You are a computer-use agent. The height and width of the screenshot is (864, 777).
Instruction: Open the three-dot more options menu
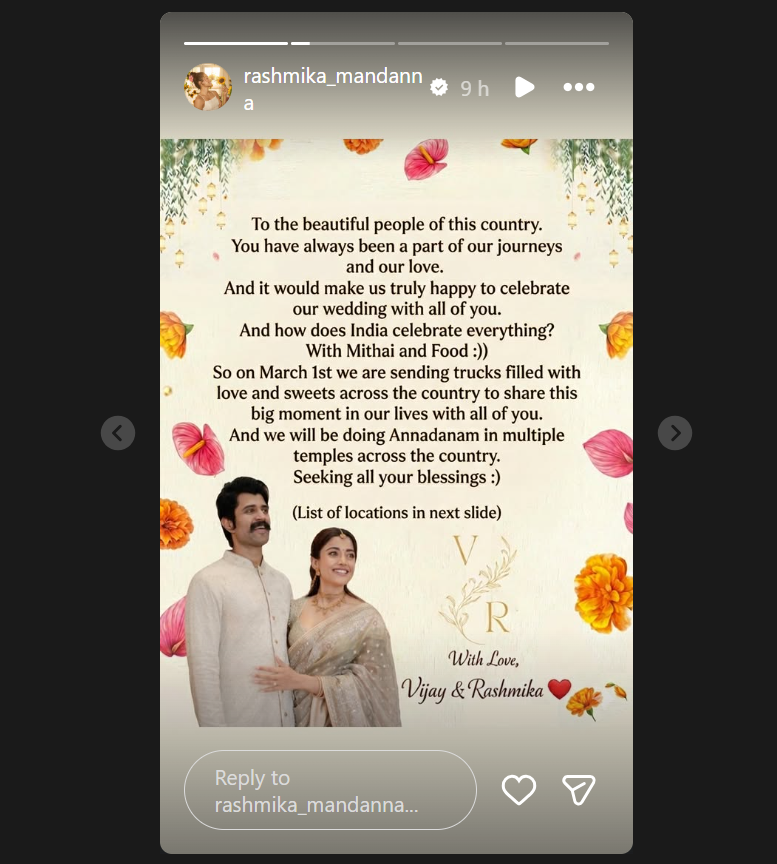coord(579,87)
